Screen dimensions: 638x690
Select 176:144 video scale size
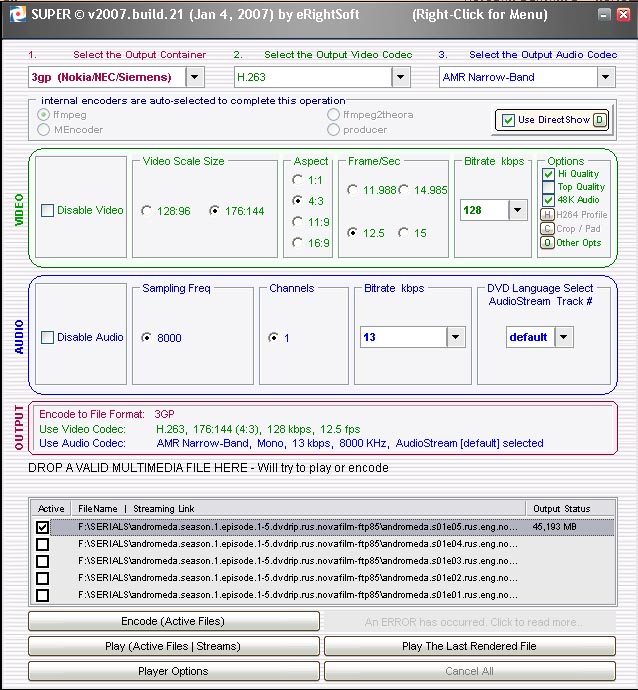[x=214, y=211]
